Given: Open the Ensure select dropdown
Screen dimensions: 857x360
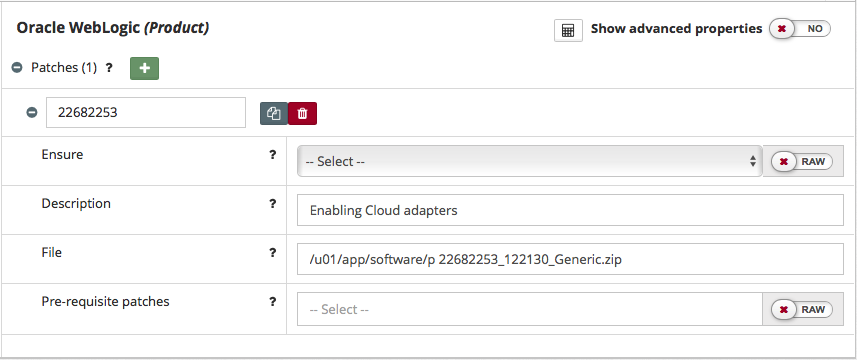Looking at the screenshot, I should click(529, 161).
